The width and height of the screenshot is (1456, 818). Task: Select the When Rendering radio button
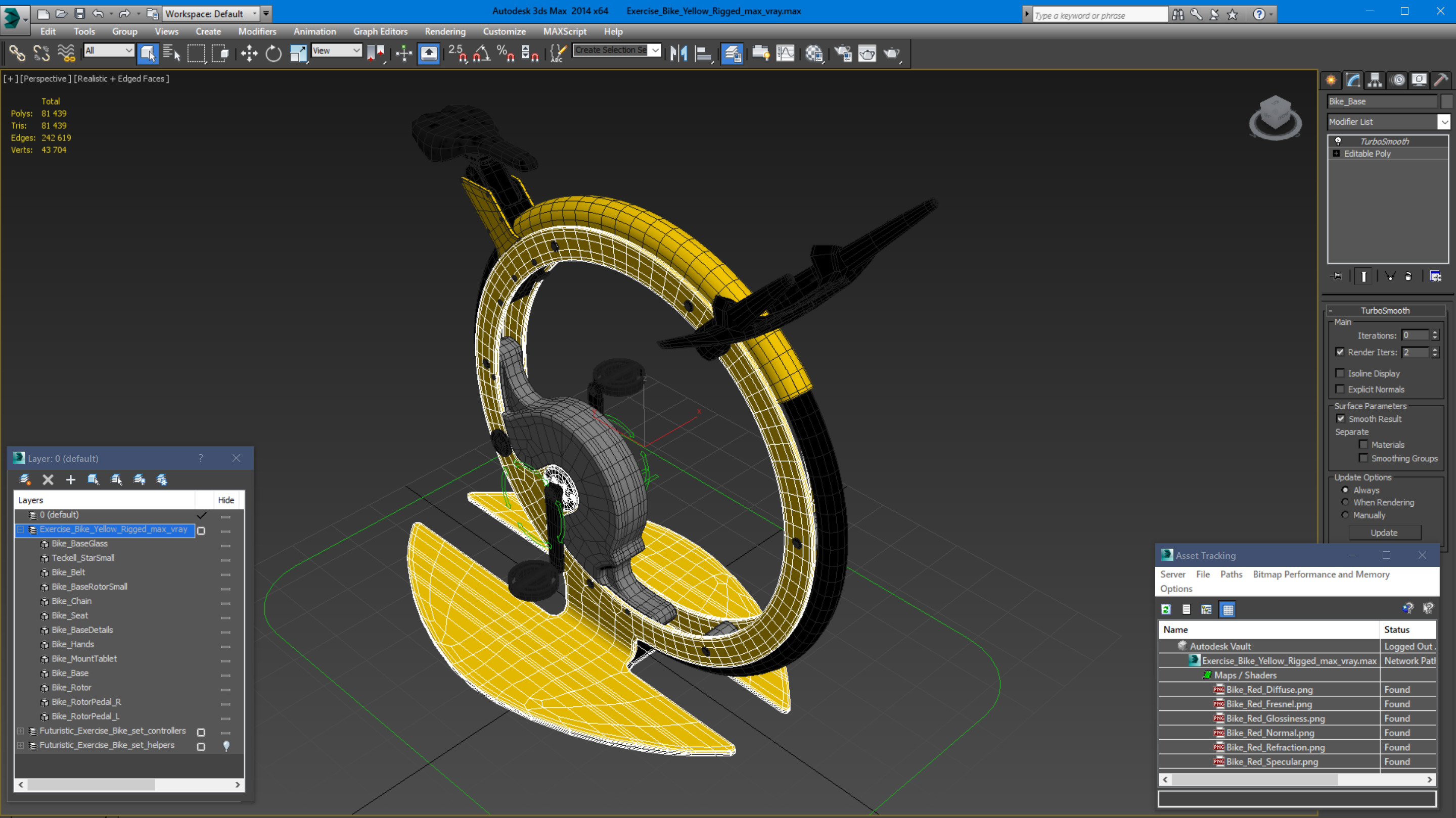1345,502
